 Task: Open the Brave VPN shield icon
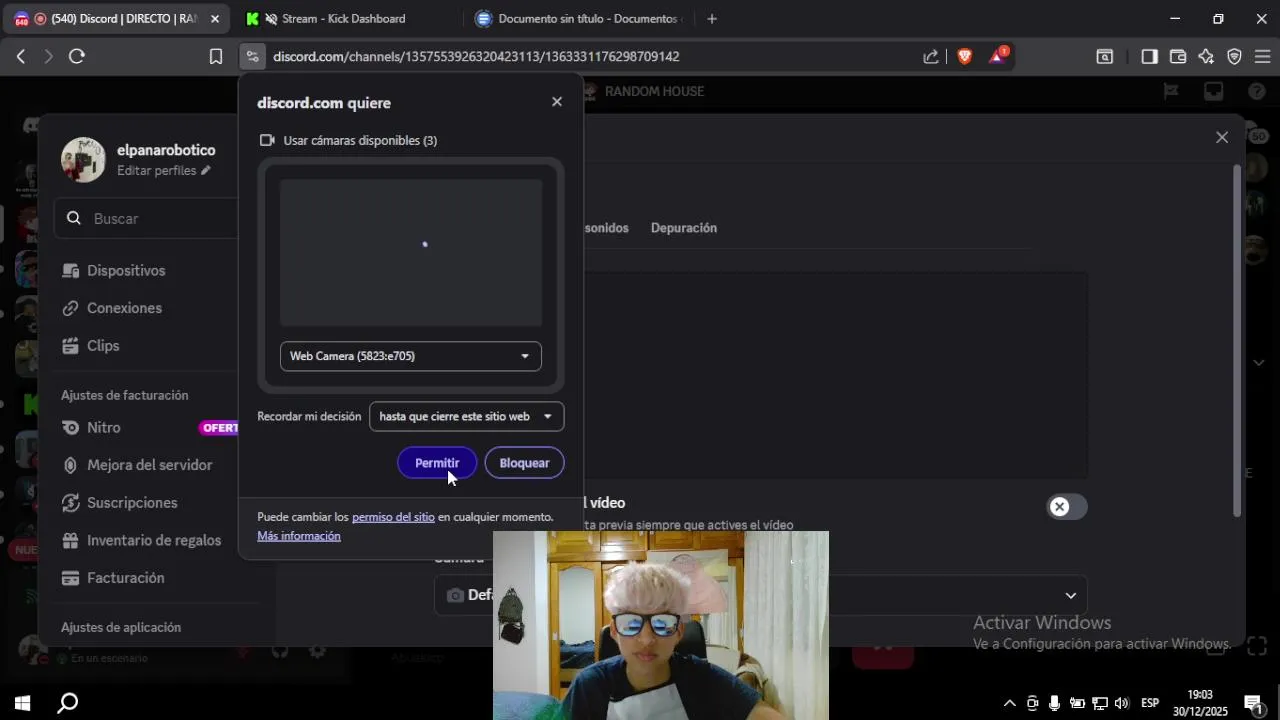[x=1234, y=57]
